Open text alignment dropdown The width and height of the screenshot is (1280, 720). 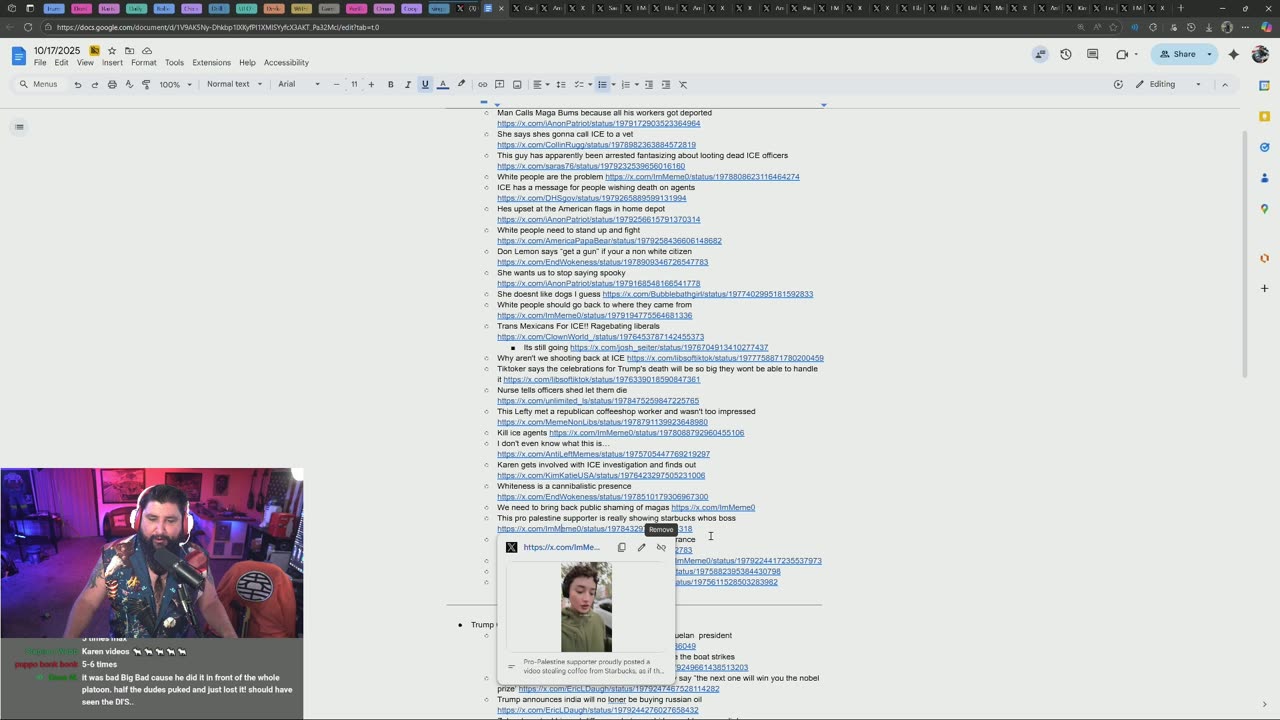pyautogui.click(x=541, y=85)
